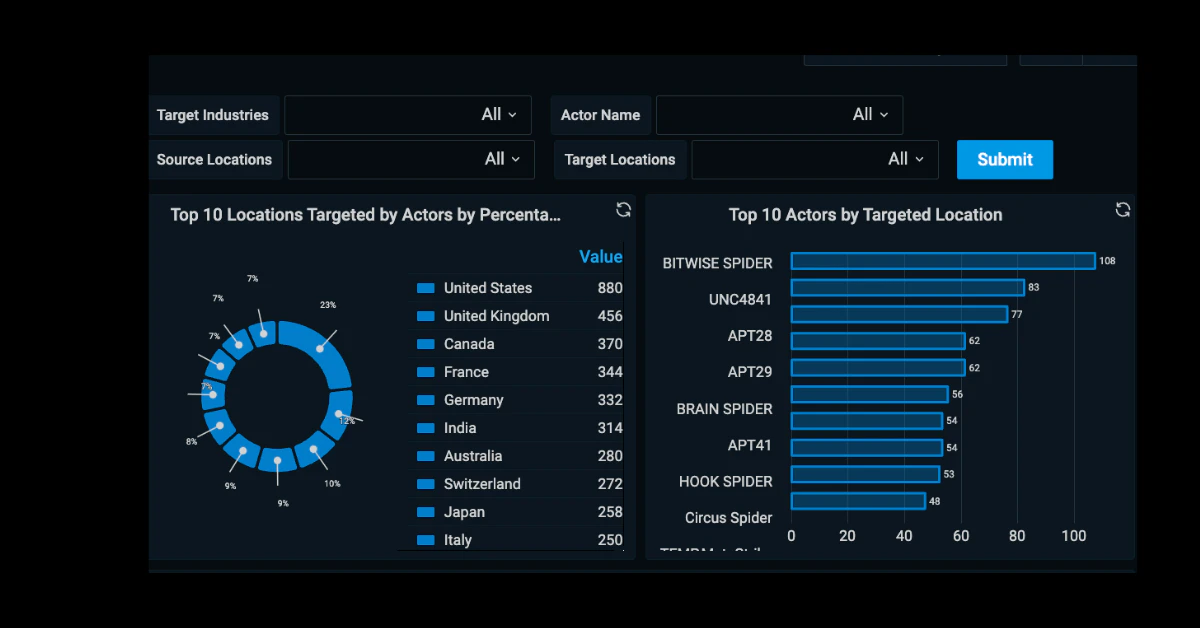Click the legend table scrollbar
This screenshot has height=628, width=1200.
tap(624, 395)
